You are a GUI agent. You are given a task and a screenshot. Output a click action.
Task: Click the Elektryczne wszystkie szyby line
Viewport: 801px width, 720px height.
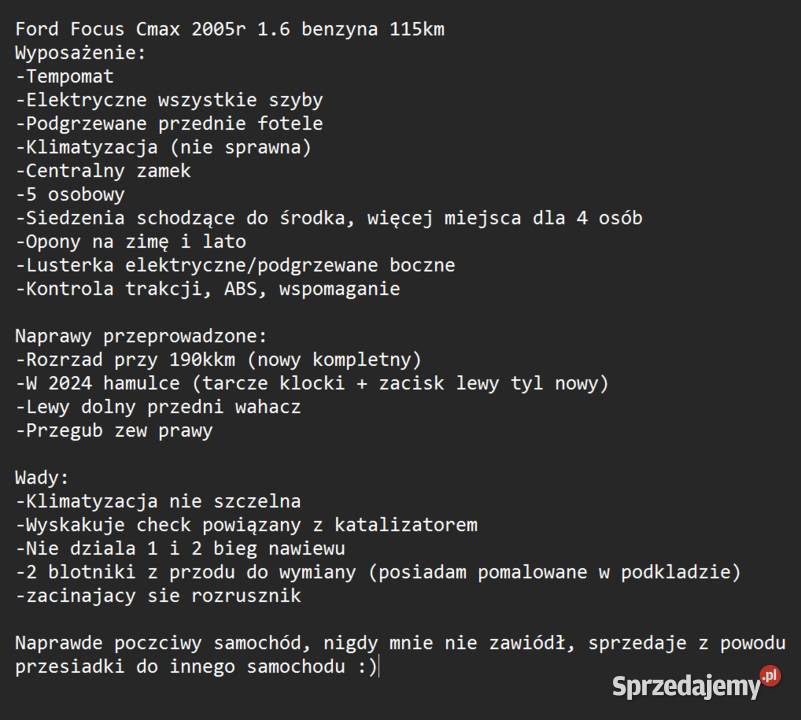click(169, 100)
